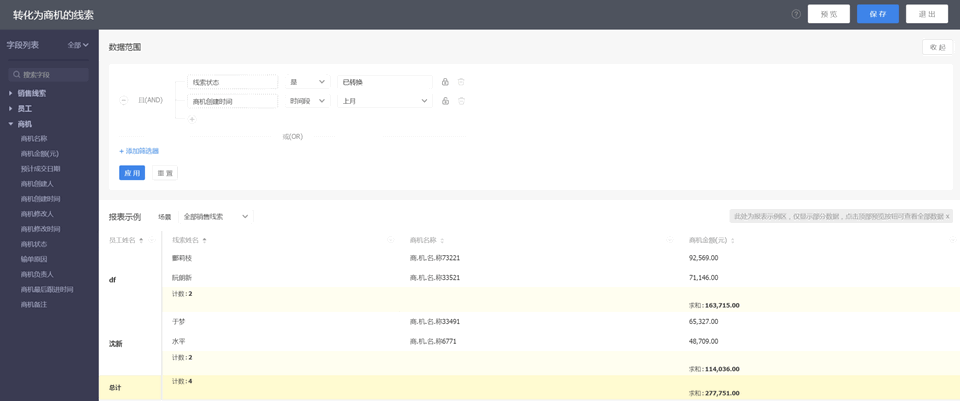Open the 是 operator dropdown
This screenshot has height=401, width=960.
tap(307, 82)
